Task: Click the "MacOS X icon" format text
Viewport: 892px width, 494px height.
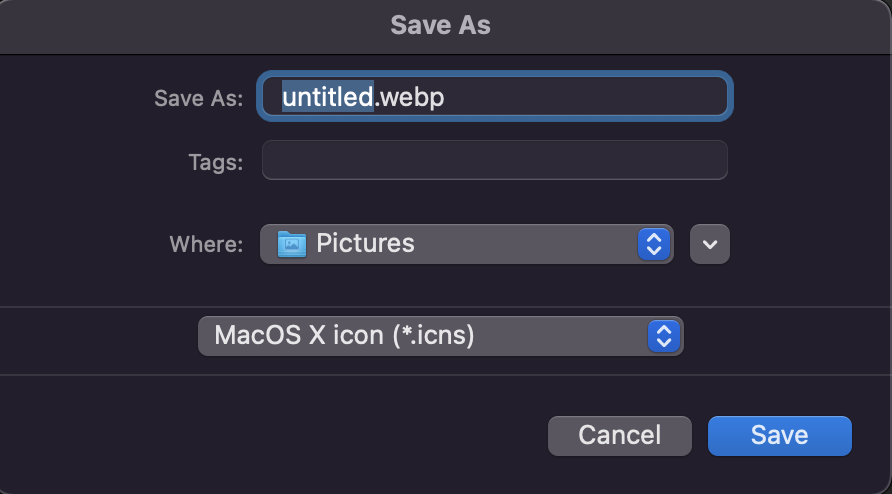Action: 299,335
